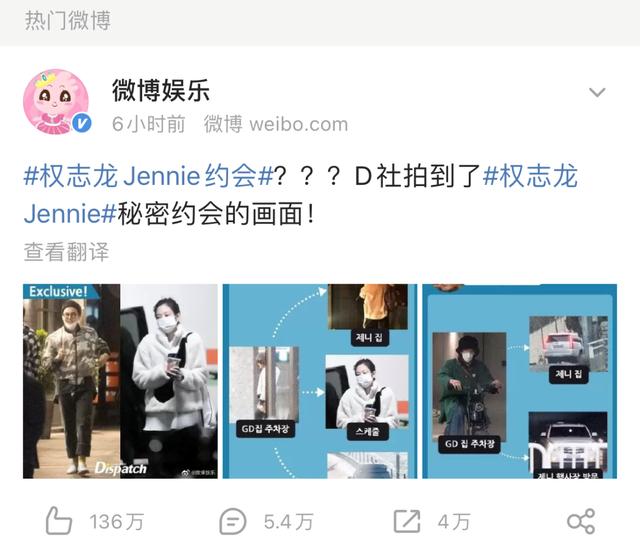Open the third image with bicycle rider
Image resolution: width=640 pixels, height=558 pixels.
click(x=520, y=381)
